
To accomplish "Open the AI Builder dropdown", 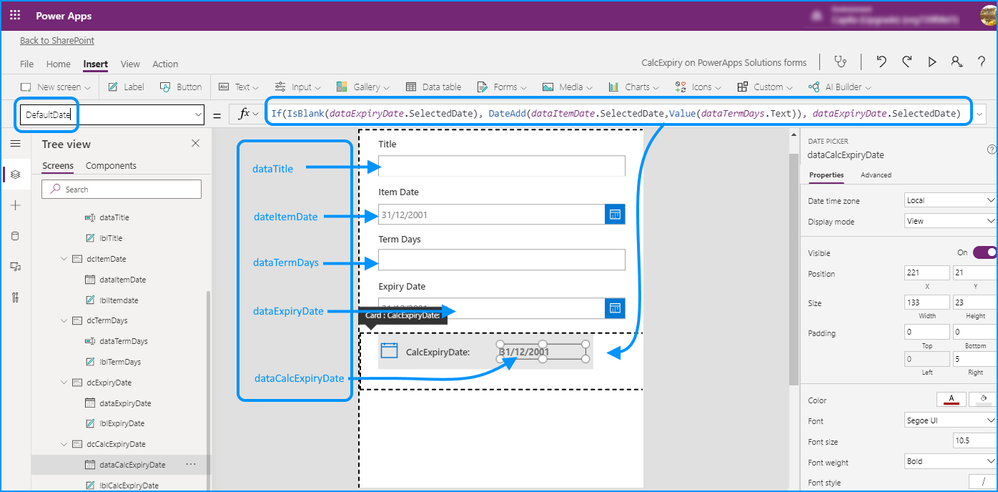I will [839, 87].
